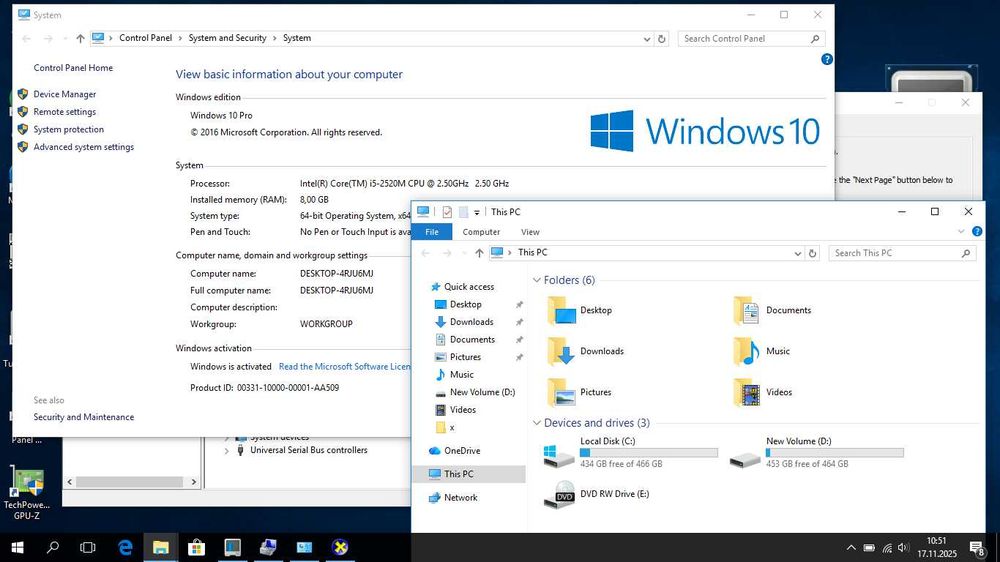Screen dimensions: 1000x562
Task: Click the Search This PC field
Action: click(902, 253)
